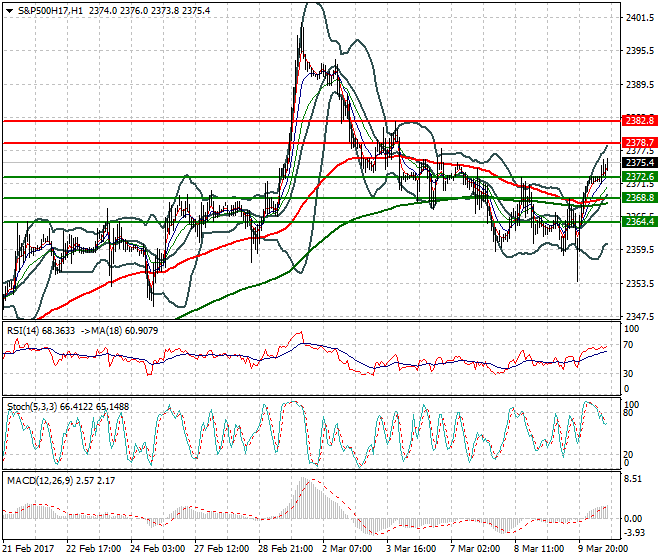The image size is (660, 560).
Task: Click the 2359.5 price scale value
Action: coord(640,250)
